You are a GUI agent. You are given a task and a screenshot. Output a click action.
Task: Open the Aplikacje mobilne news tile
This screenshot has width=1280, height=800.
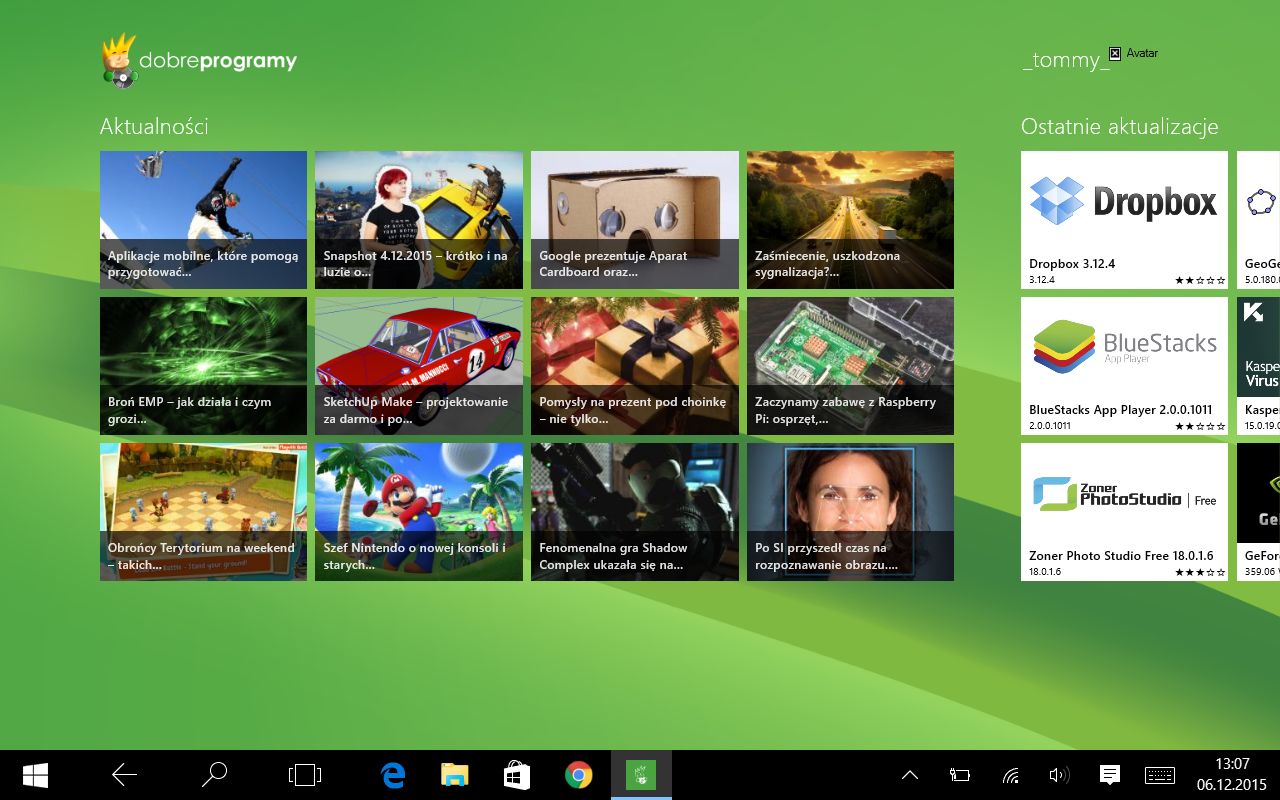[x=203, y=220]
